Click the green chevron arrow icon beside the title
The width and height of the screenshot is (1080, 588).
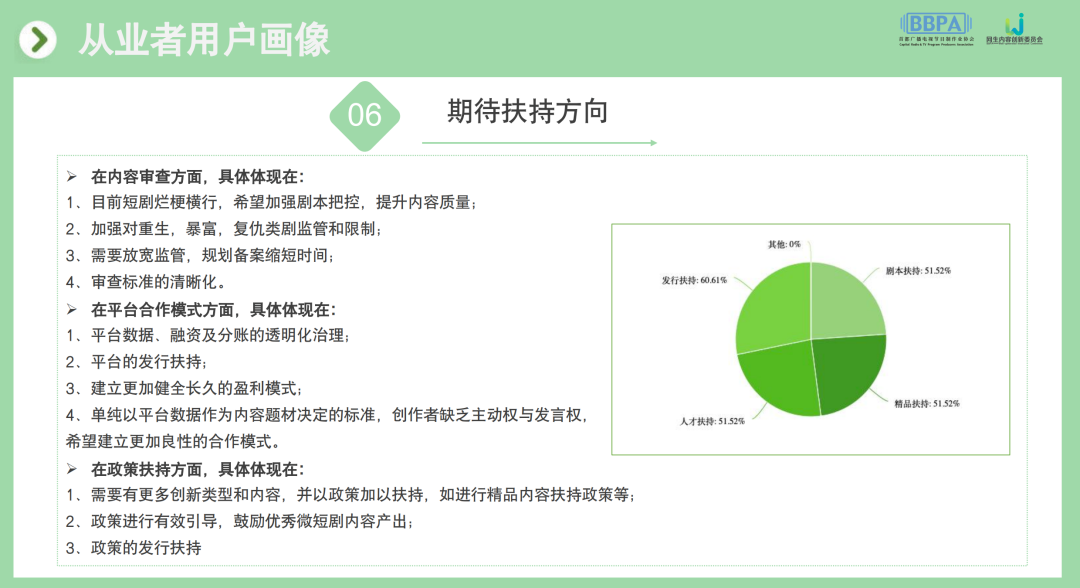click(x=38, y=40)
